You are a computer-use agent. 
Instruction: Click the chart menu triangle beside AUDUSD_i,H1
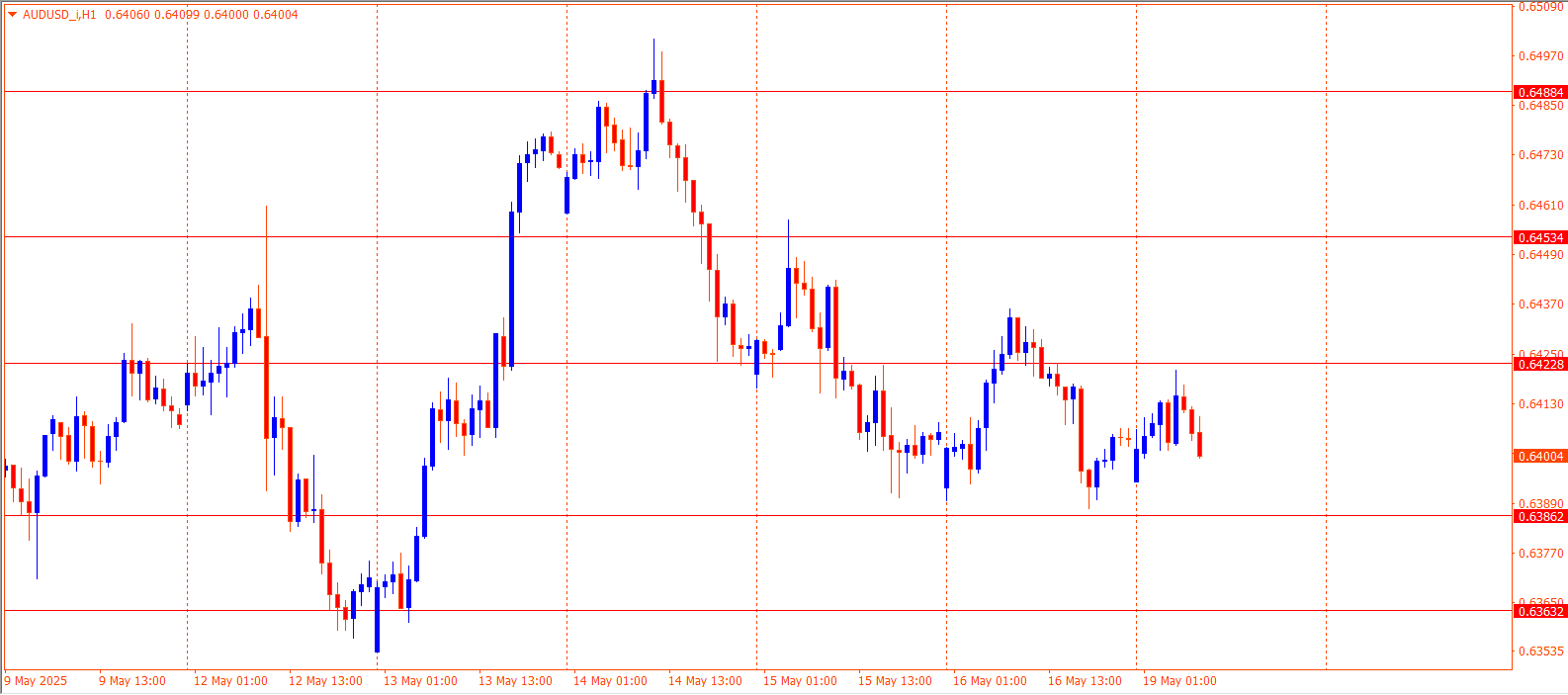tap(12, 15)
